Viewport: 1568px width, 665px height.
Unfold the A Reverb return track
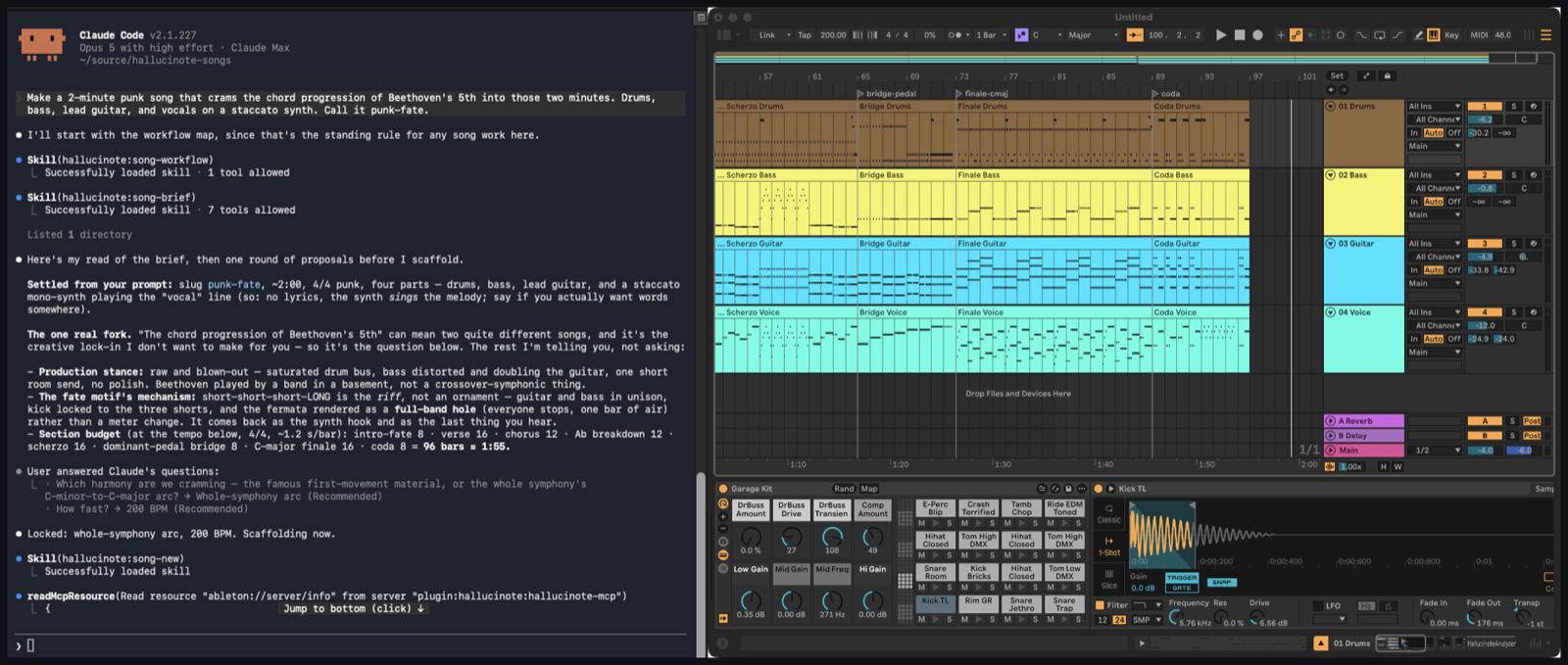pos(1331,421)
